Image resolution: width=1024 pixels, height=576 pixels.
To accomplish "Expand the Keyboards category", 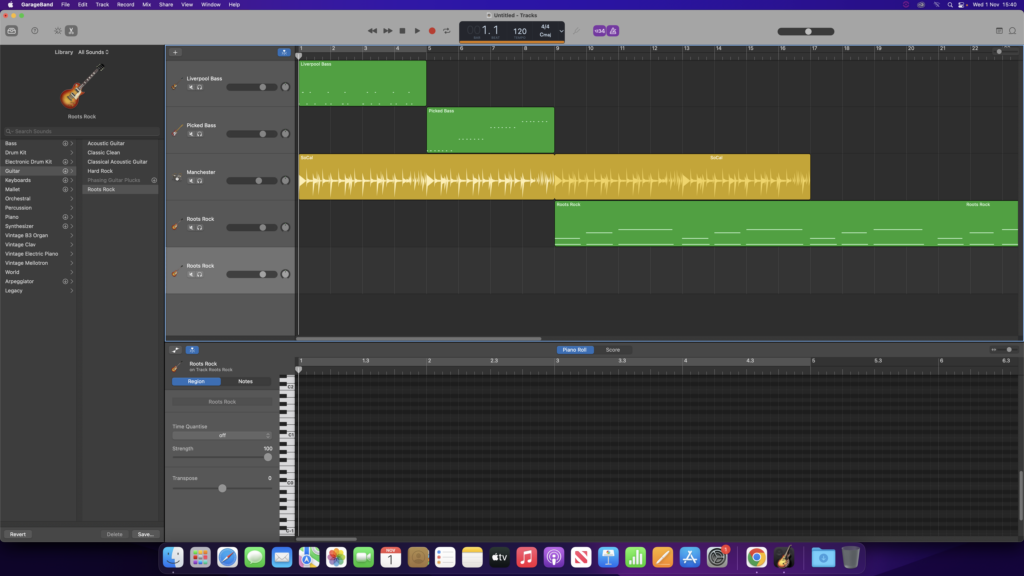I will tap(72, 180).
